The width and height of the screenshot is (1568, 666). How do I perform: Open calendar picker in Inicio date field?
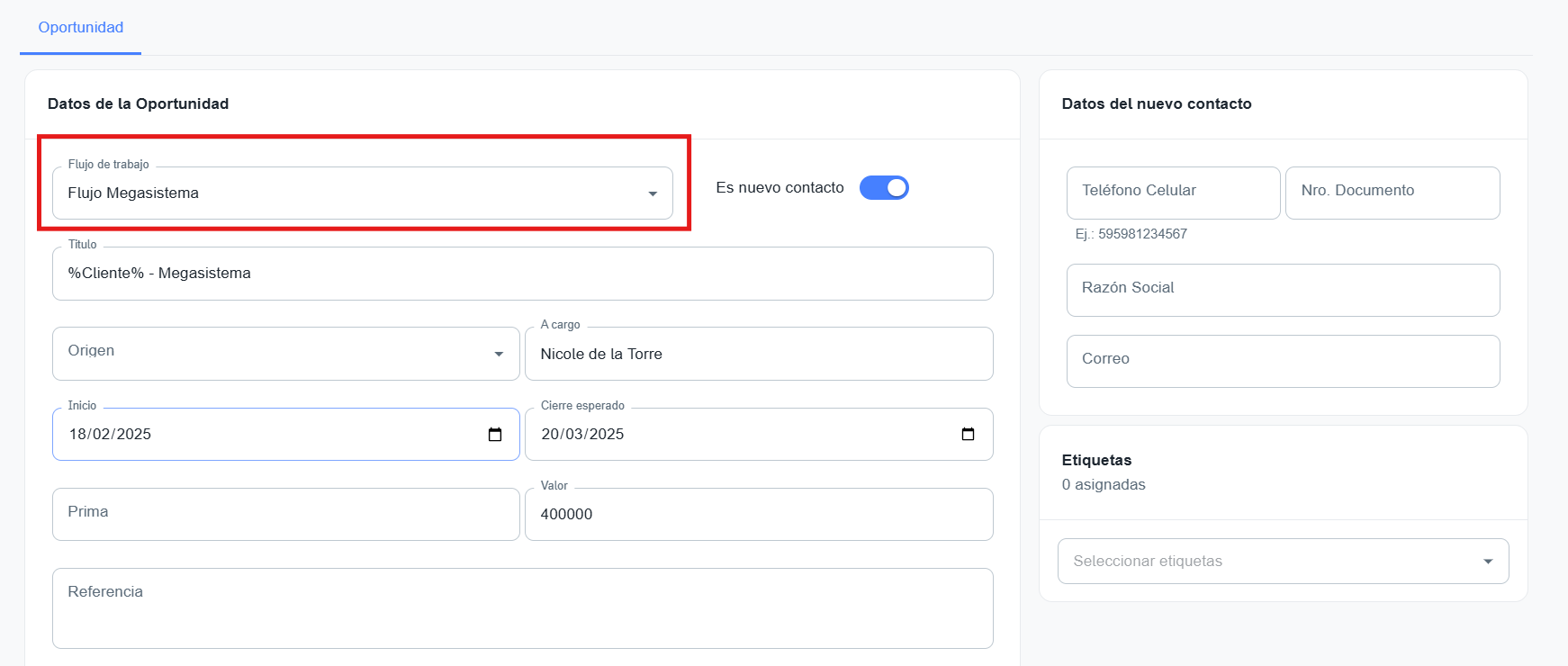(494, 435)
